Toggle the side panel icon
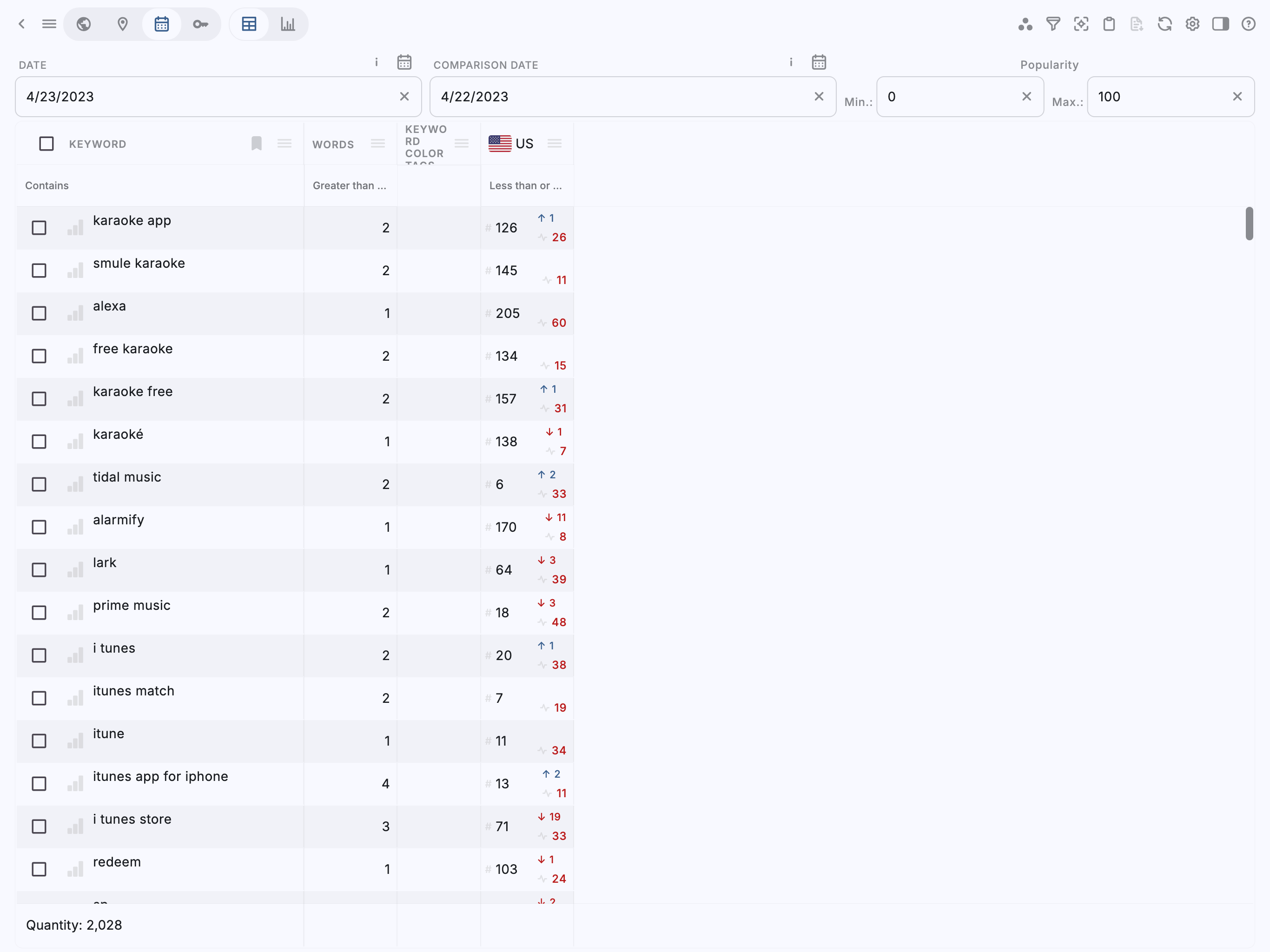Screen dimensions: 1270x952 (x=1220, y=24)
